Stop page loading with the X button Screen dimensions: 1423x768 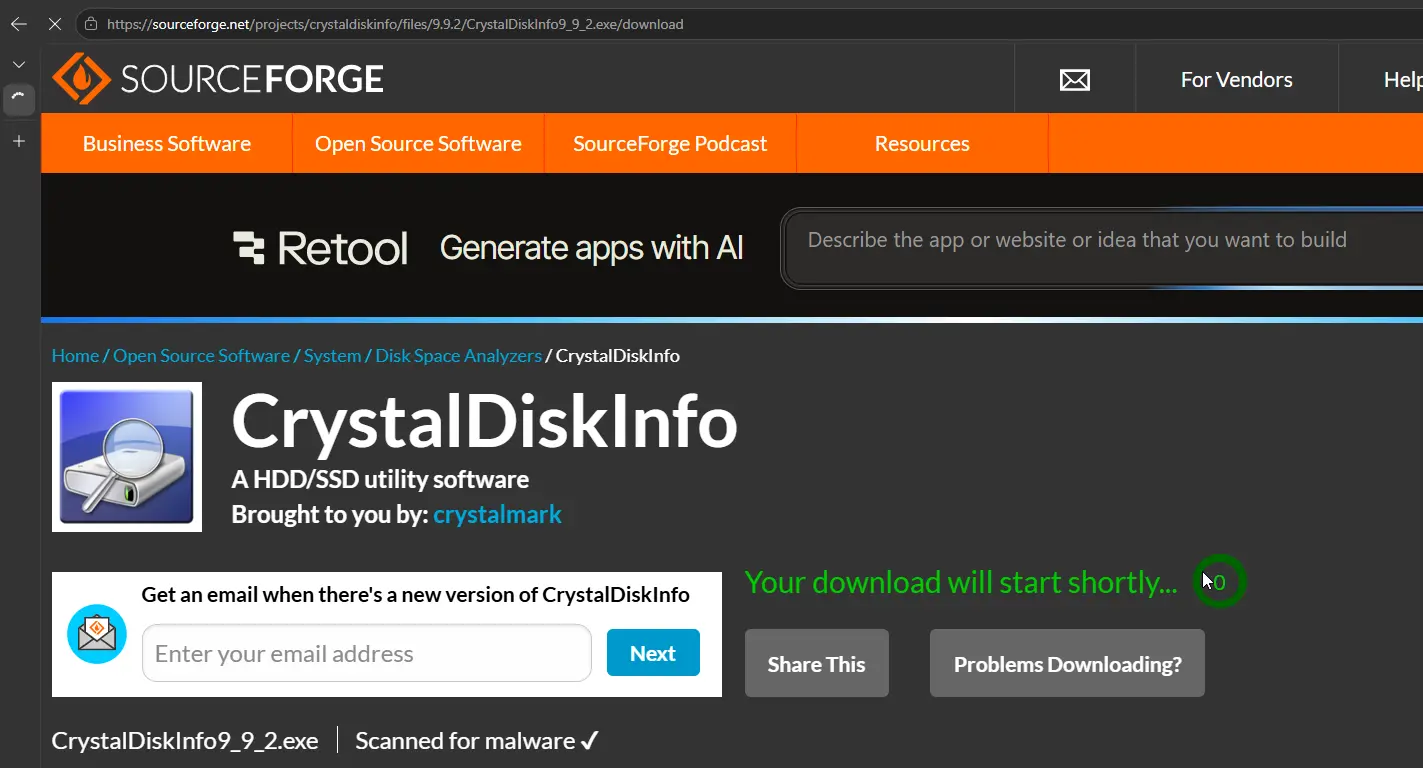55,24
